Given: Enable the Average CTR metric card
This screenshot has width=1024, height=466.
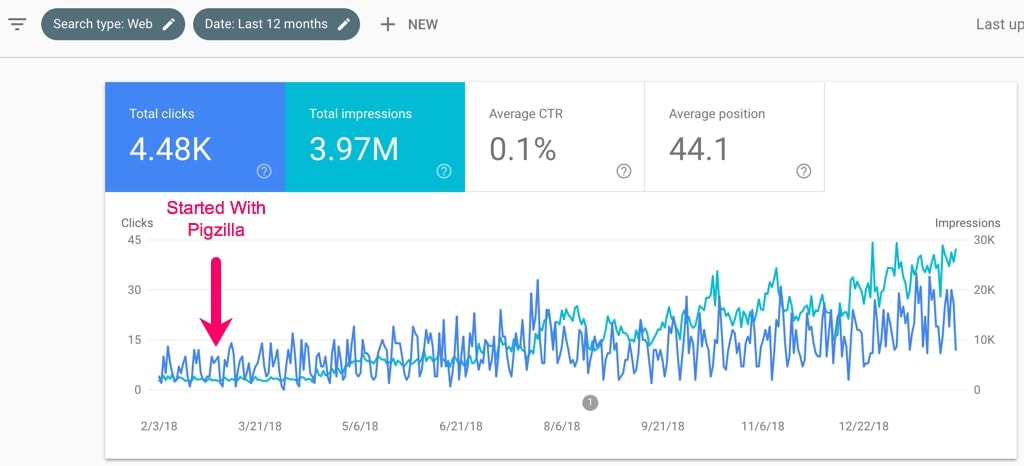Looking at the screenshot, I should point(554,137).
